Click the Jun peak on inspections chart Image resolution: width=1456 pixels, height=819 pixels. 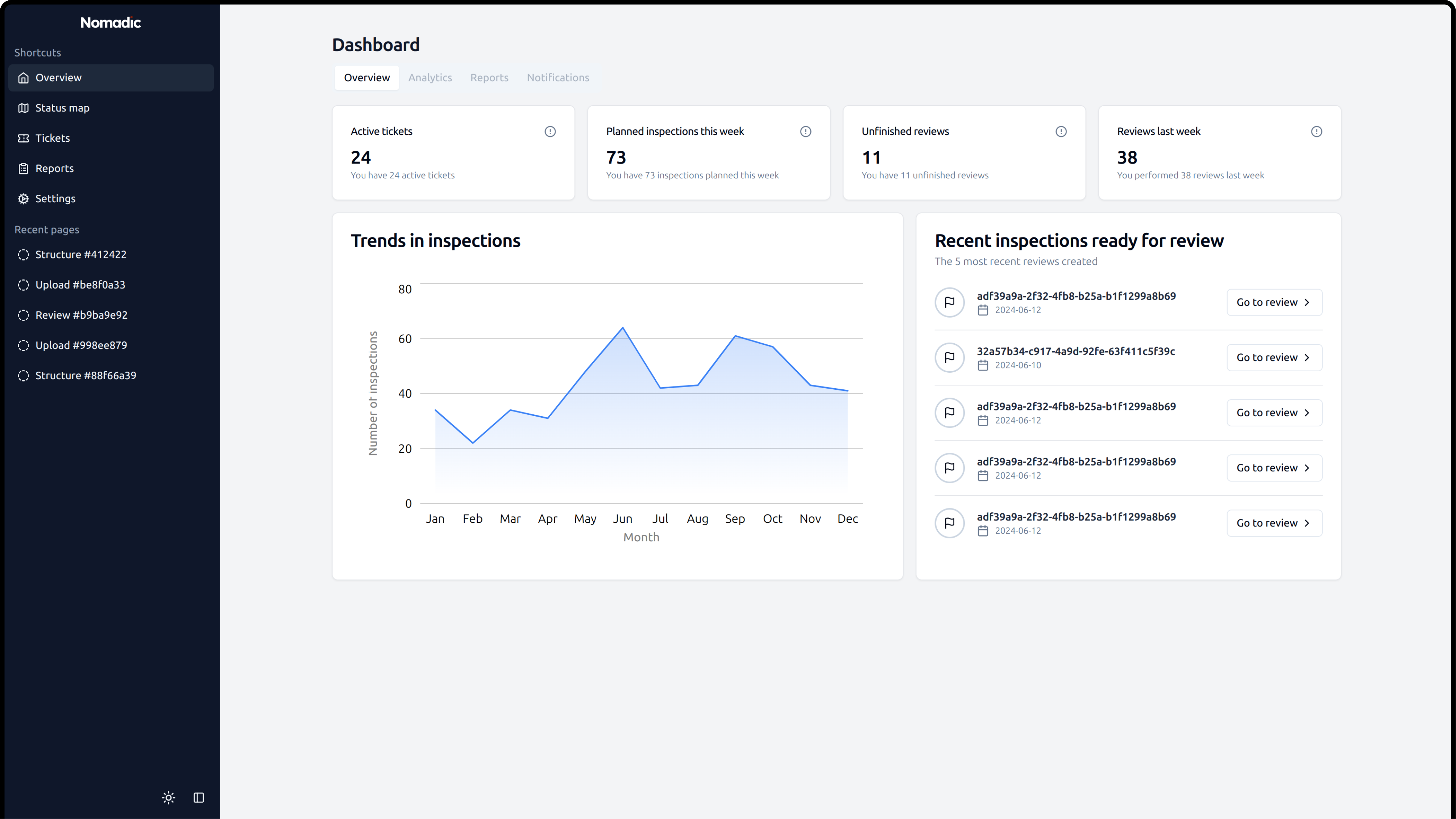[x=622, y=328]
